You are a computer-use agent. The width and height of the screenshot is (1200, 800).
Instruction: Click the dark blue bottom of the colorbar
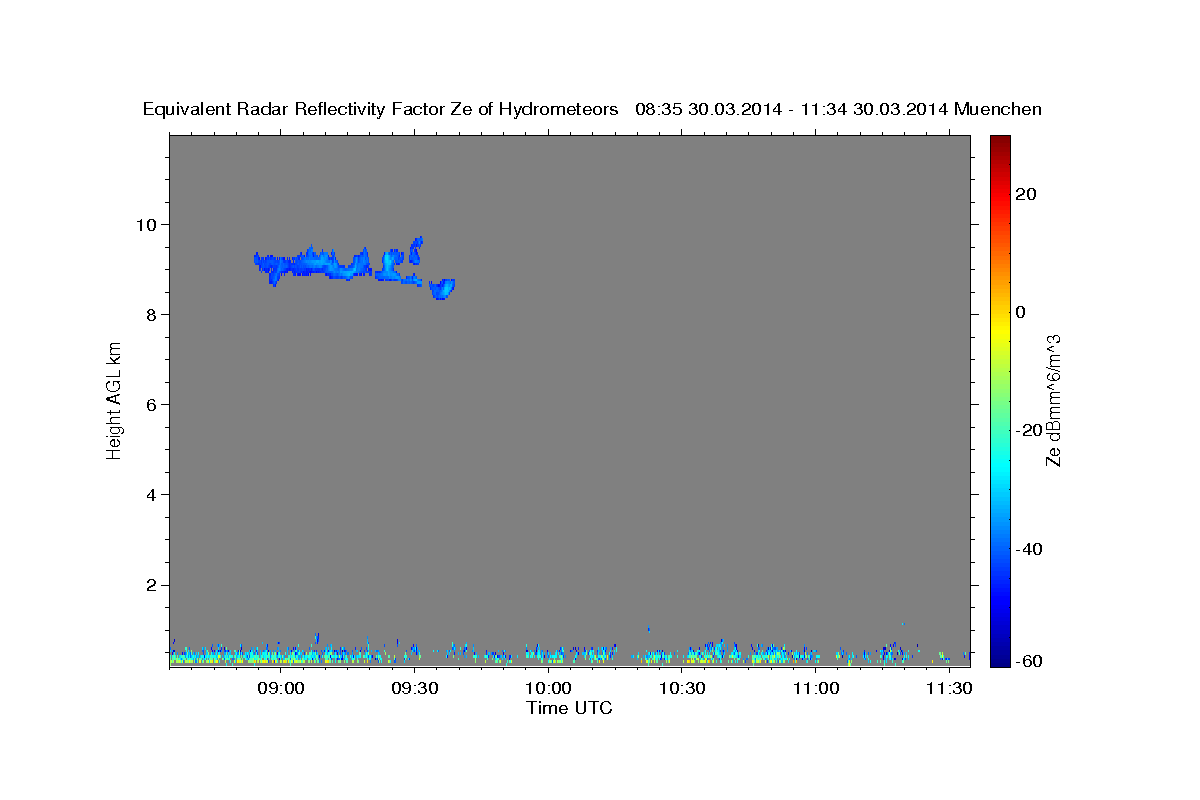1000,660
